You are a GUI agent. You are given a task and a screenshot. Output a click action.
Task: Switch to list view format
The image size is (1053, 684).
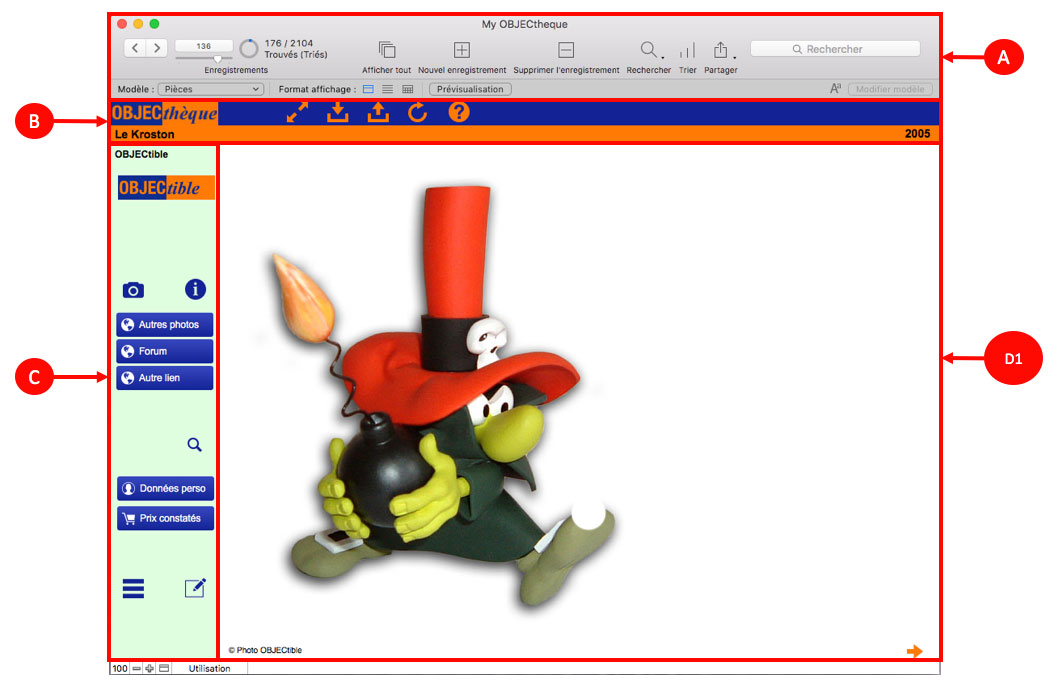tap(387, 89)
